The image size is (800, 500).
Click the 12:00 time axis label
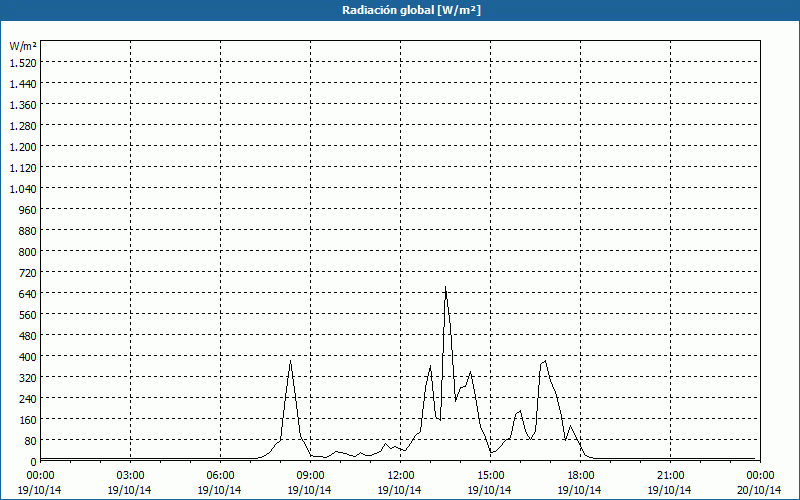click(x=400, y=476)
